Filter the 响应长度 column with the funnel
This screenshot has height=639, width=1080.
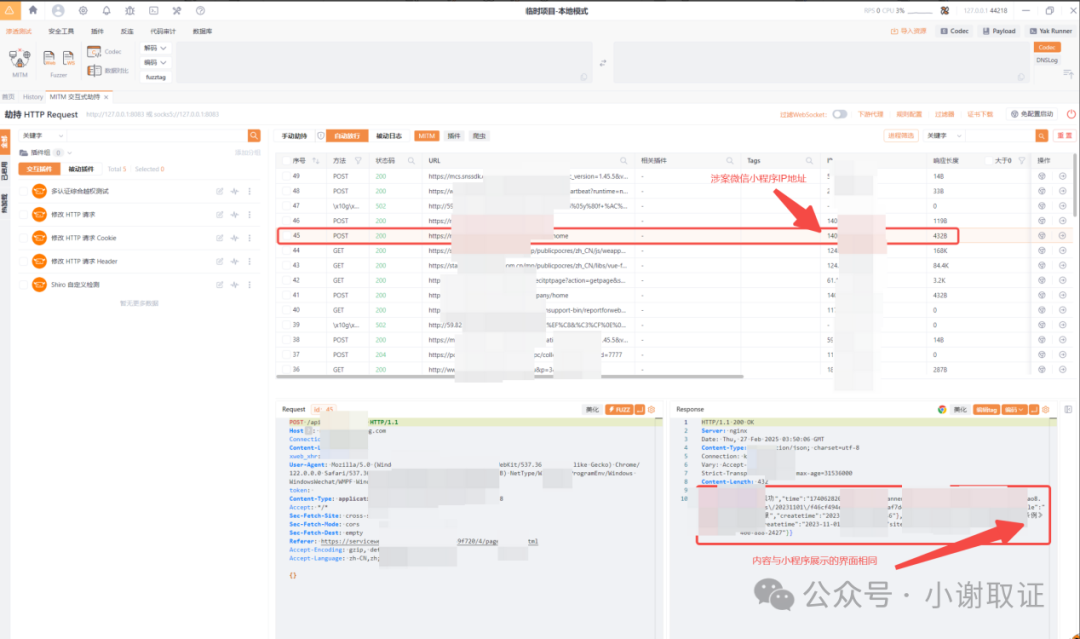tap(1022, 160)
